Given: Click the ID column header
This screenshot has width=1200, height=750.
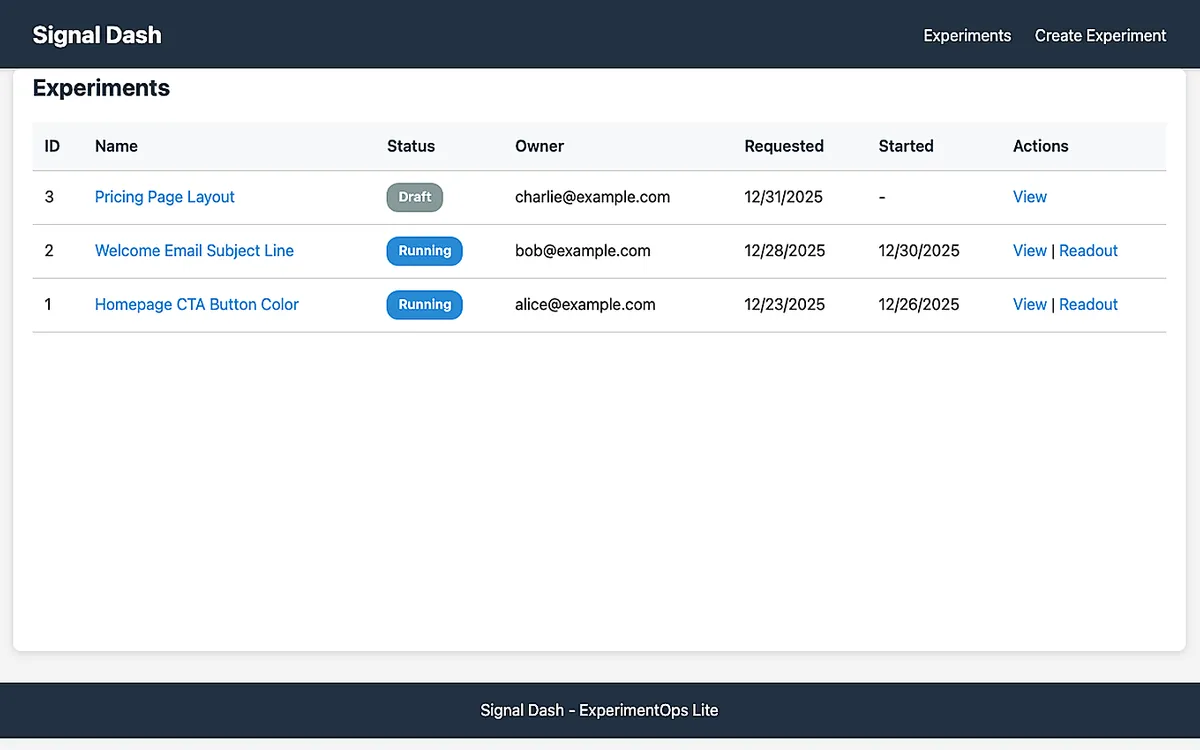Looking at the screenshot, I should [x=52, y=146].
